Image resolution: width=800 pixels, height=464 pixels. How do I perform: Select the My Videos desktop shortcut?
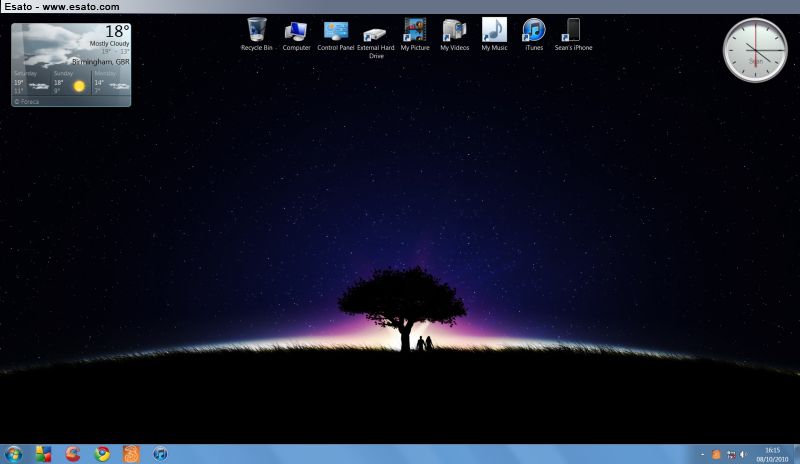click(455, 34)
